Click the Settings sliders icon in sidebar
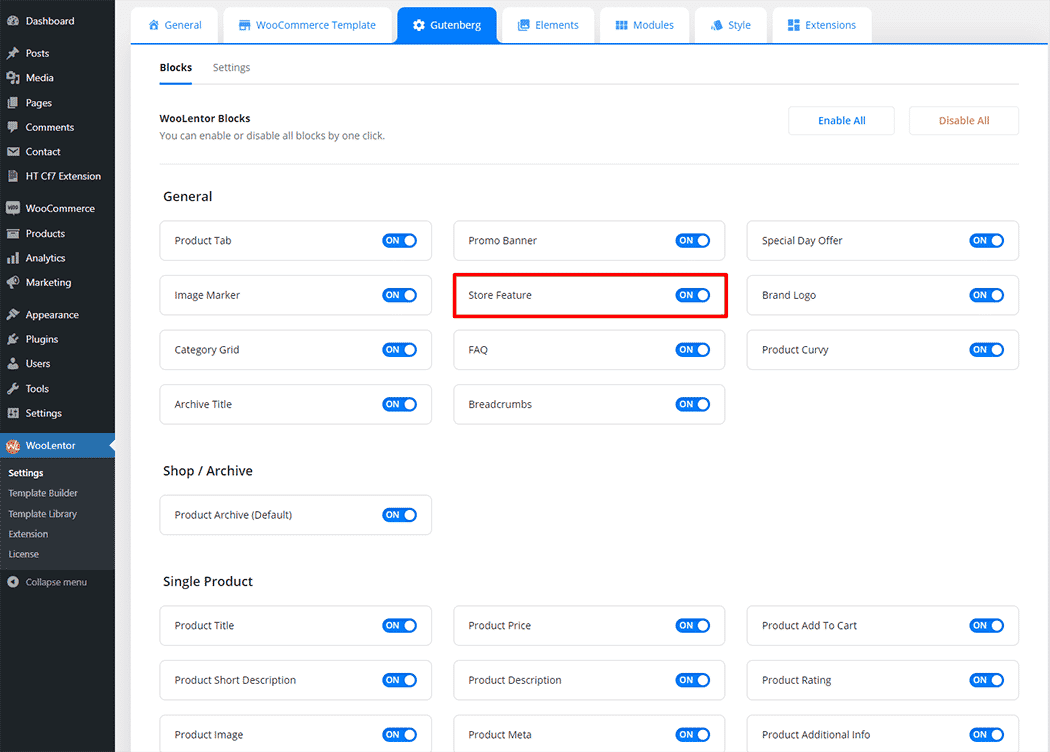 tap(13, 413)
